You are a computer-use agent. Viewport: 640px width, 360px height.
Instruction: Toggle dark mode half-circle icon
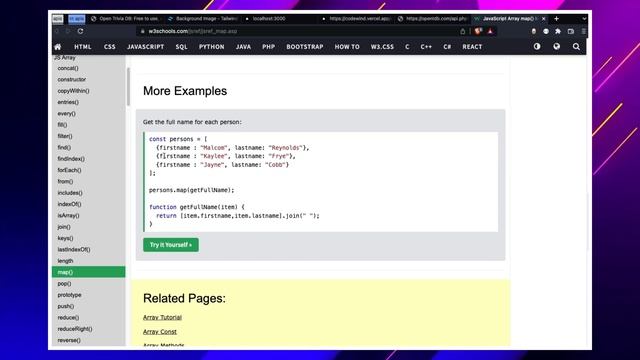click(x=537, y=47)
